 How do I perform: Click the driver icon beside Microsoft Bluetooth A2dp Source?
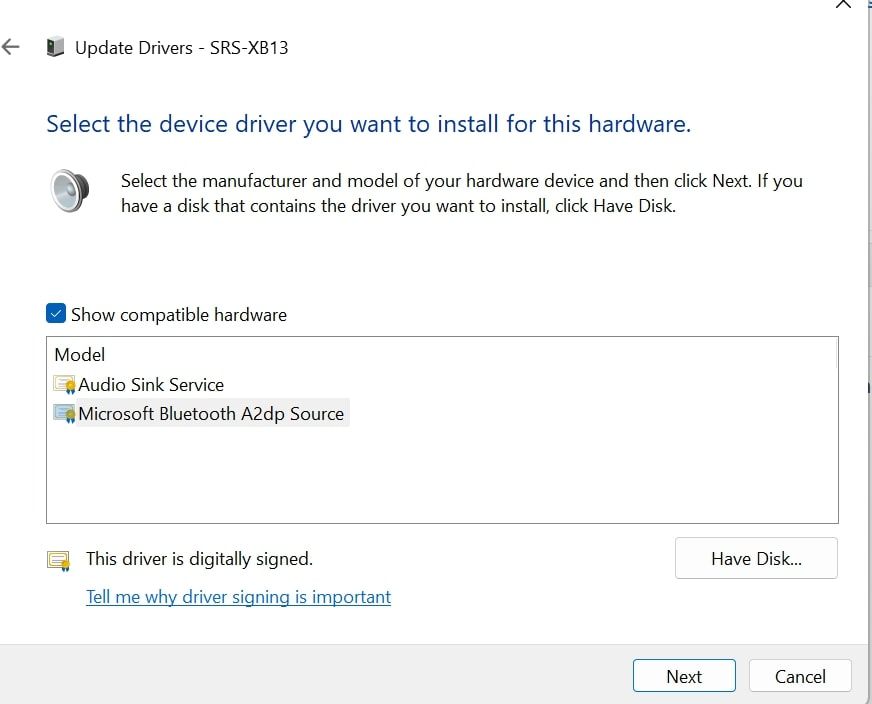pyautogui.click(x=62, y=413)
